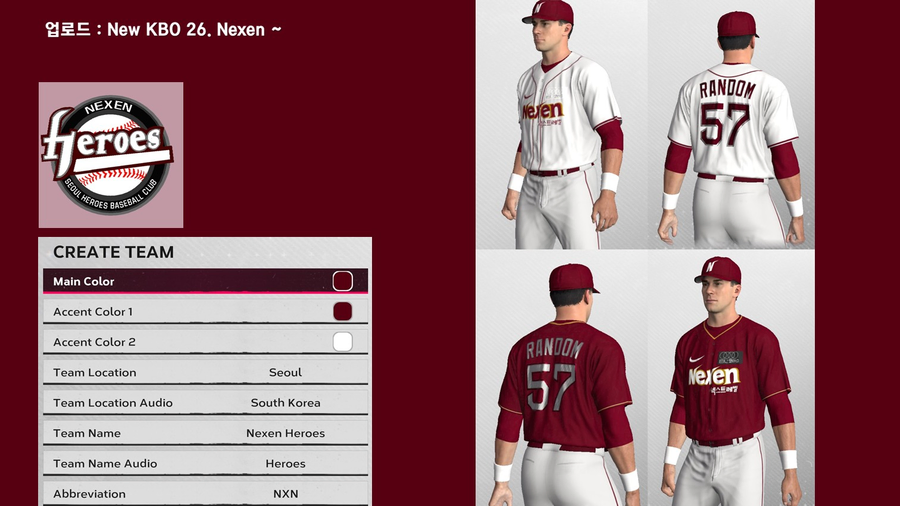Edit Team Name field Nexen Heroes
900x506 pixels.
[x=205, y=433]
